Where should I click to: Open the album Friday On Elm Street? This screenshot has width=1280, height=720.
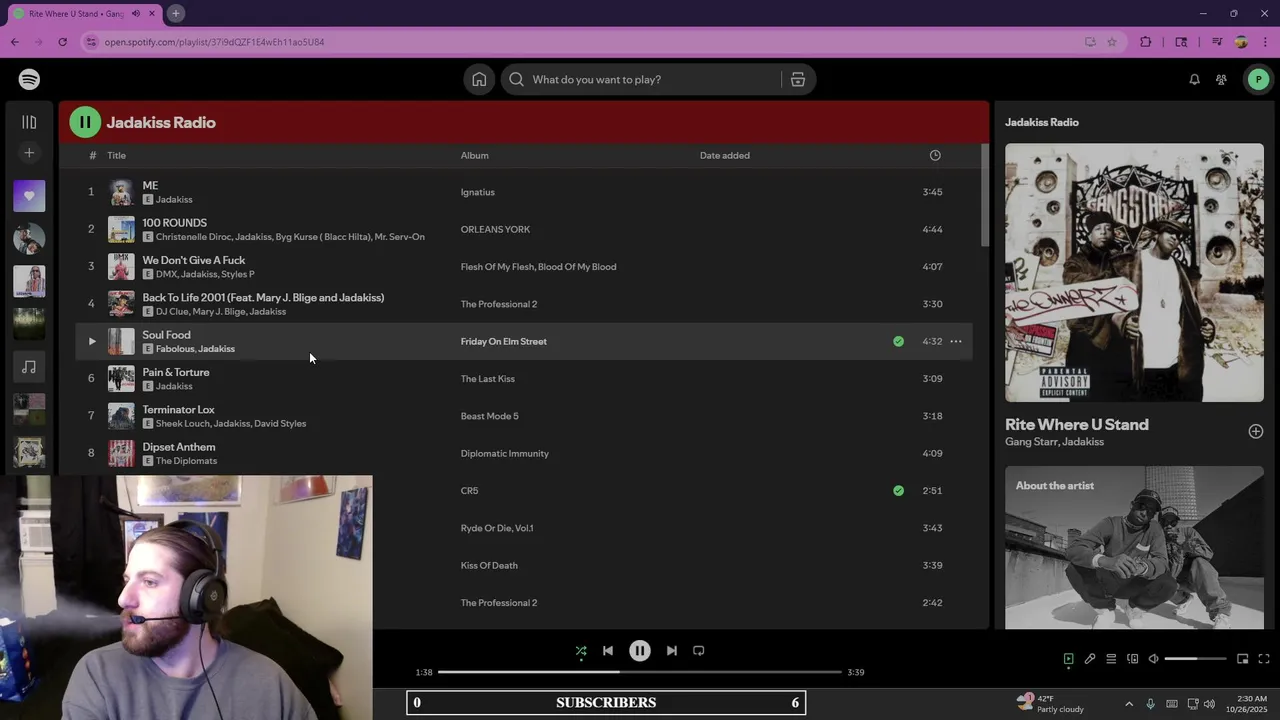(x=503, y=341)
